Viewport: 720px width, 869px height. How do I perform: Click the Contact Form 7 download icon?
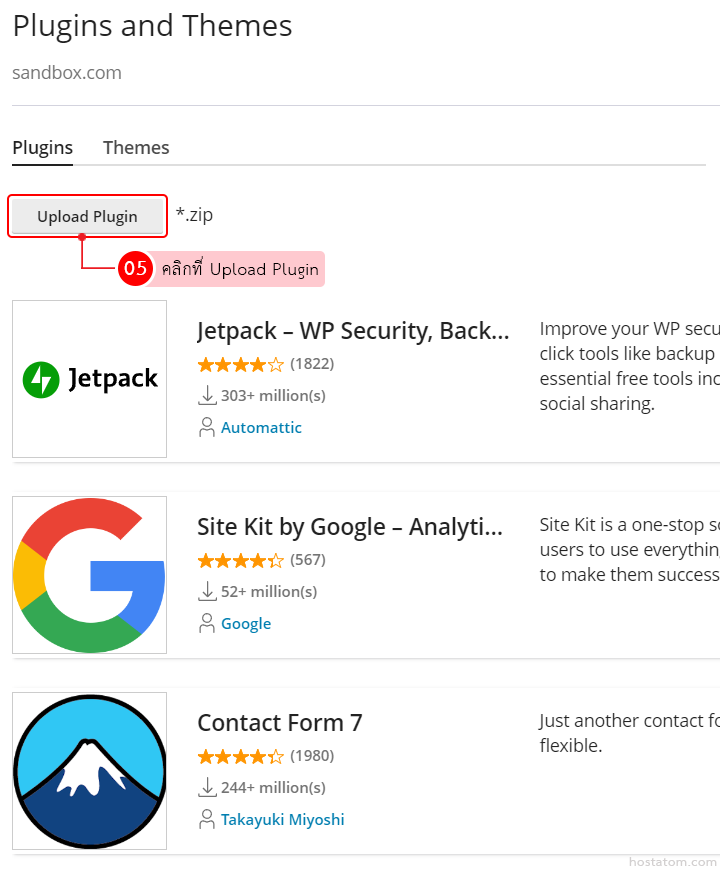pyautogui.click(x=207, y=787)
